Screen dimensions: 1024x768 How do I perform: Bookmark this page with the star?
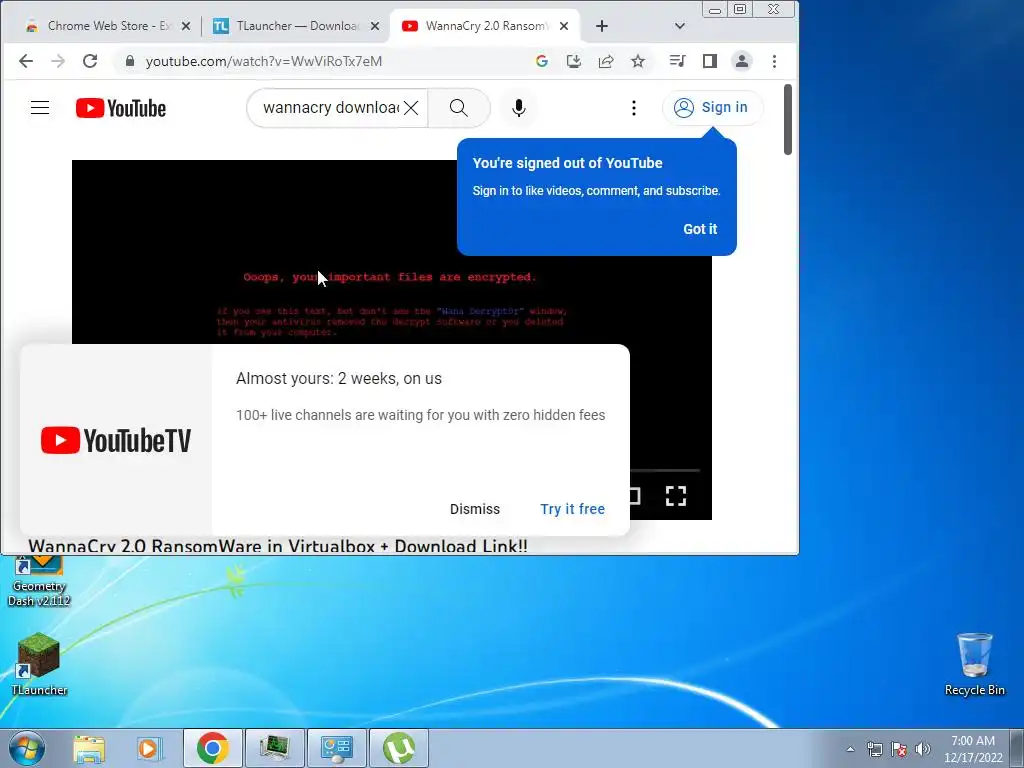pyautogui.click(x=638, y=61)
